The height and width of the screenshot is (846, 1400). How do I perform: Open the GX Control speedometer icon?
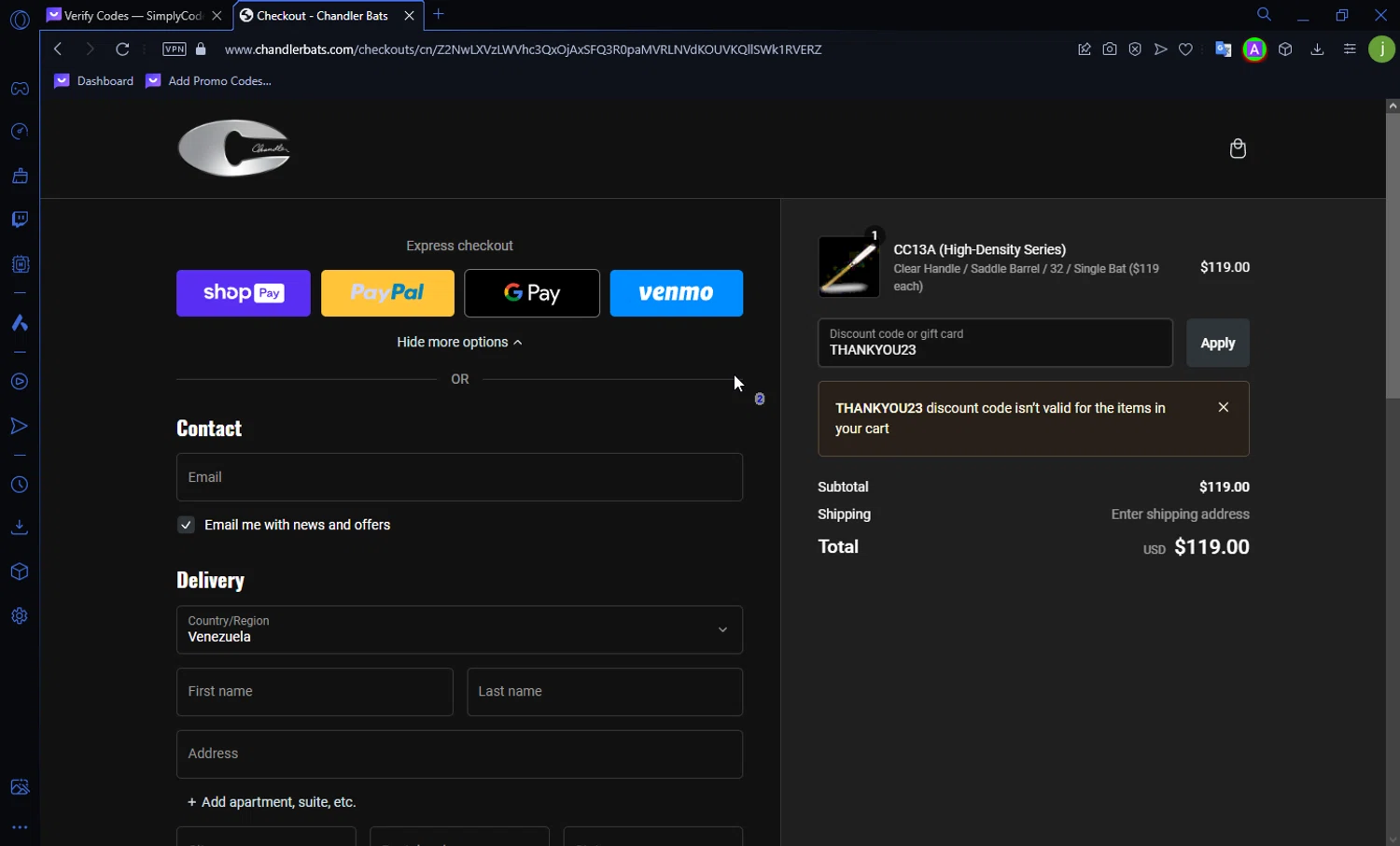[x=20, y=132]
